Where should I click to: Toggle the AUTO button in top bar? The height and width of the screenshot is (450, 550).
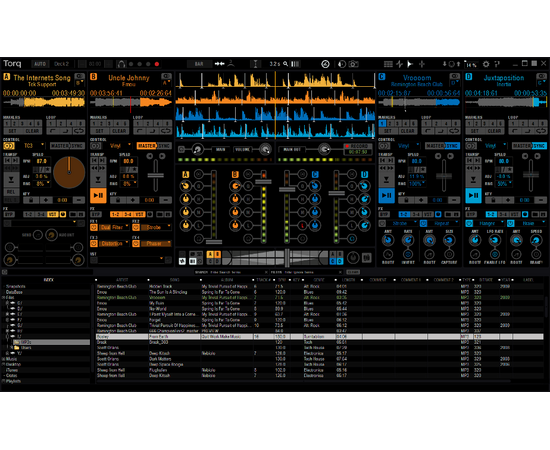click(x=40, y=64)
